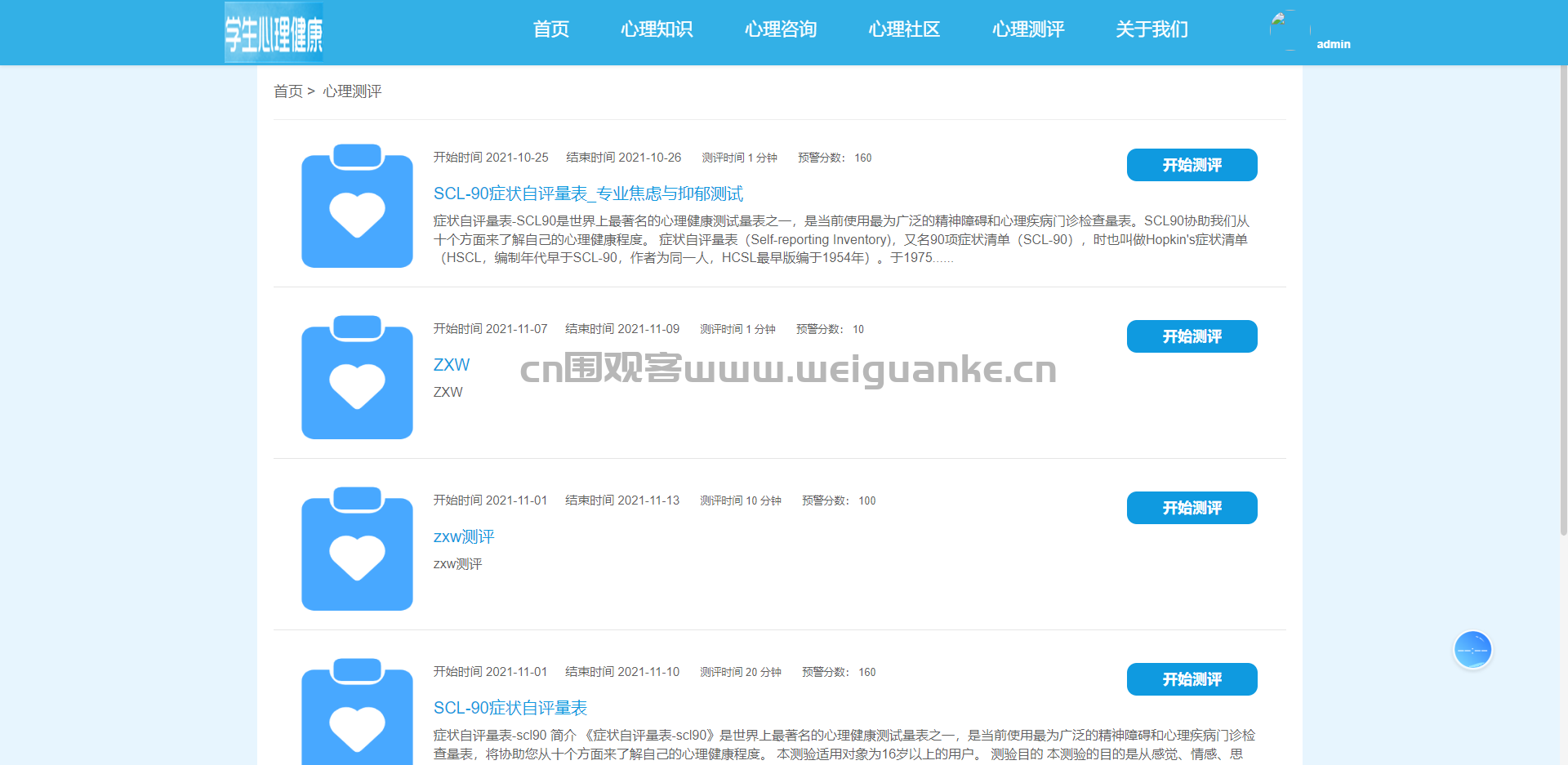Image resolution: width=1568 pixels, height=765 pixels.
Task: Click the zxw测评 description text below the title
Action: (x=457, y=564)
